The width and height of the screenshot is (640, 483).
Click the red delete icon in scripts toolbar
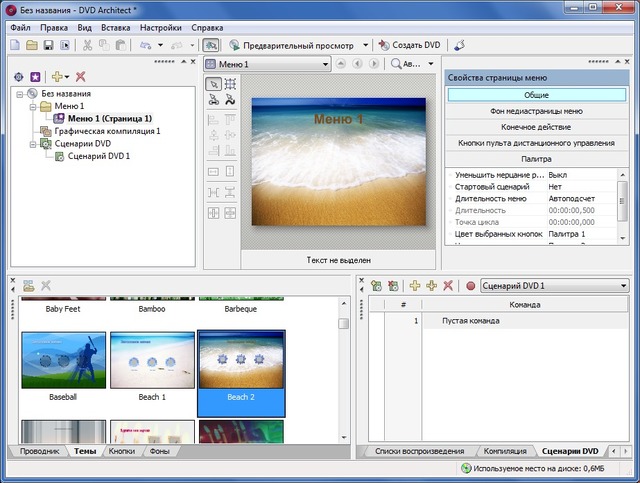point(448,286)
